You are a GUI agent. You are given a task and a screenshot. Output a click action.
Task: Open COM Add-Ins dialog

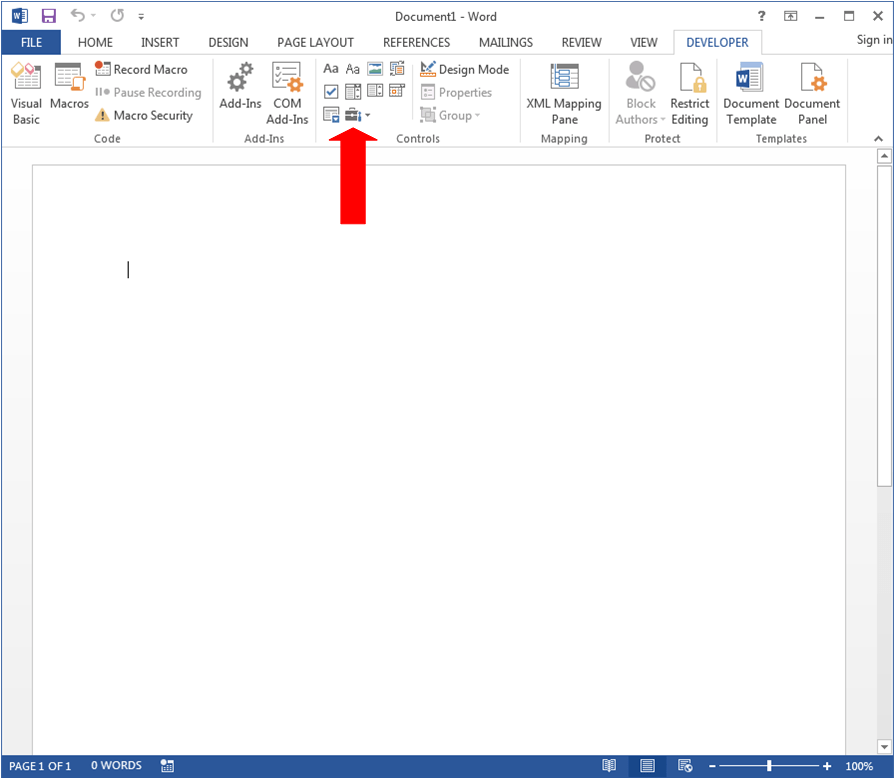(287, 94)
